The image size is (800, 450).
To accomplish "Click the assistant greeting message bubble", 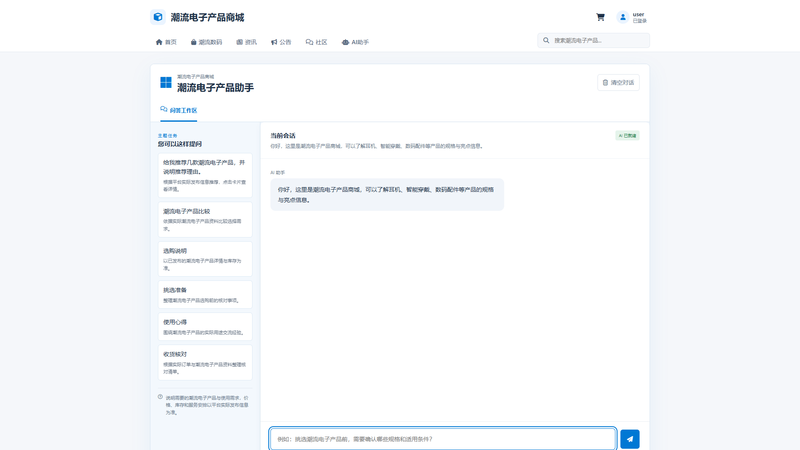I will pyautogui.click(x=387, y=194).
